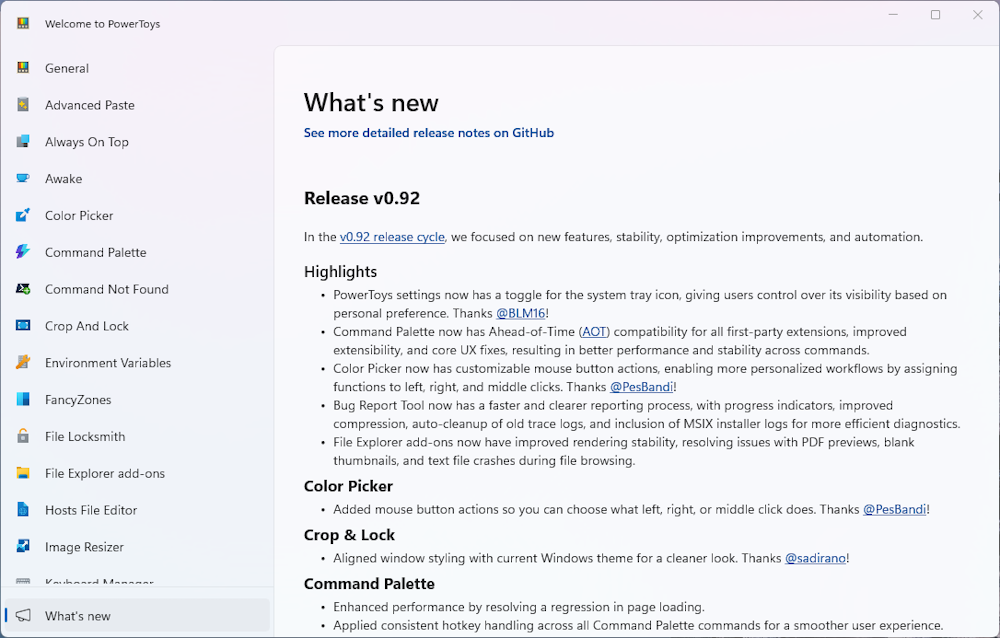Viewport: 1000px width, 638px height.
Task: Select Hosts File Editor item
Action: tap(137, 510)
